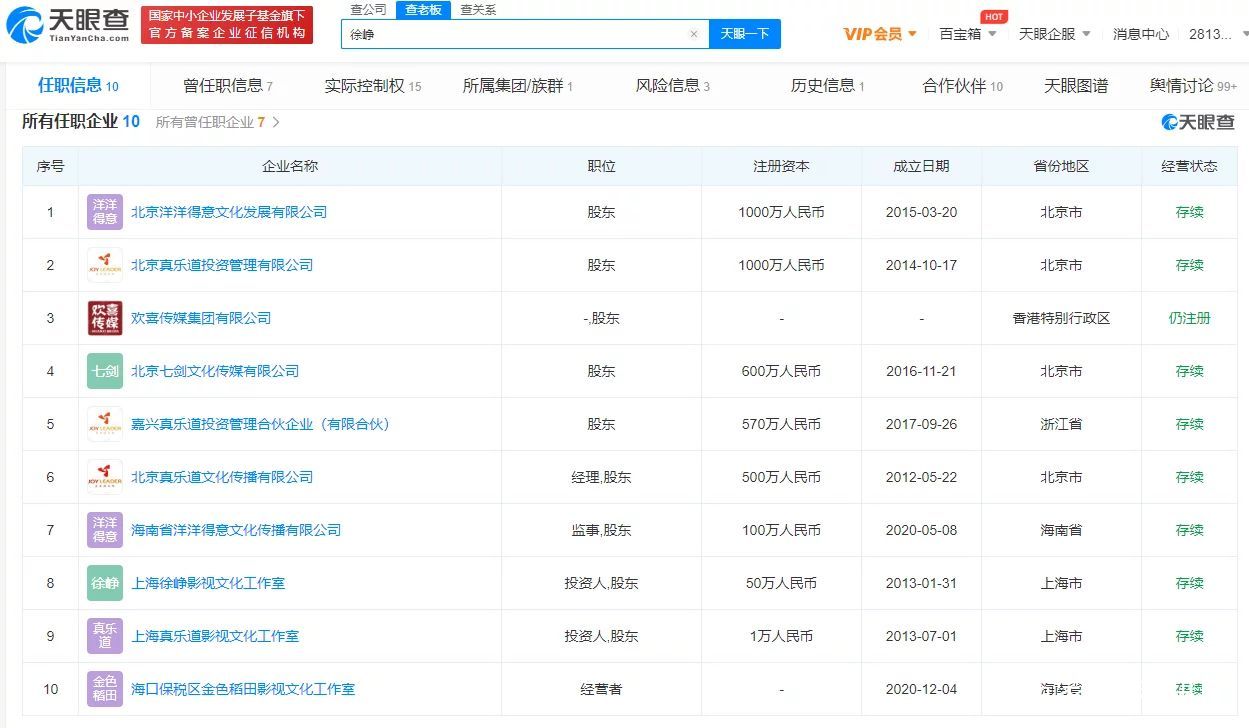
Task: Click the JOY LEADER logo beside 嘉兴真乐道
Action: 104,424
